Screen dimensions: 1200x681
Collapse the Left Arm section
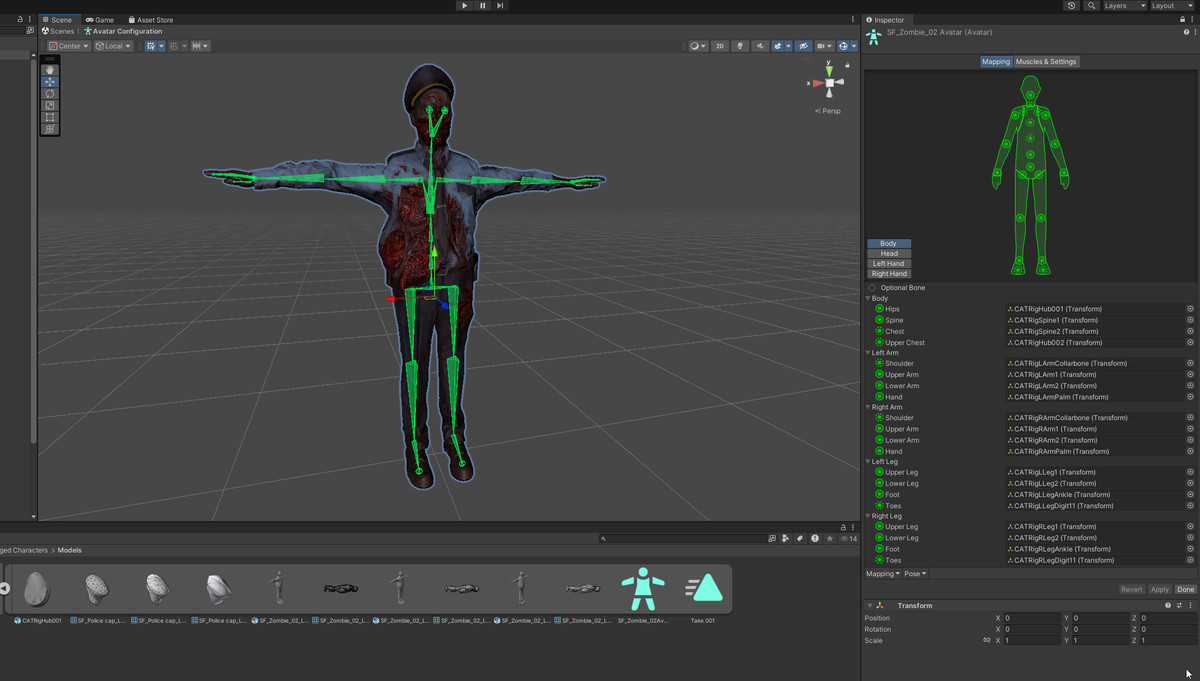pyautogui.click(x=868, y=353)
